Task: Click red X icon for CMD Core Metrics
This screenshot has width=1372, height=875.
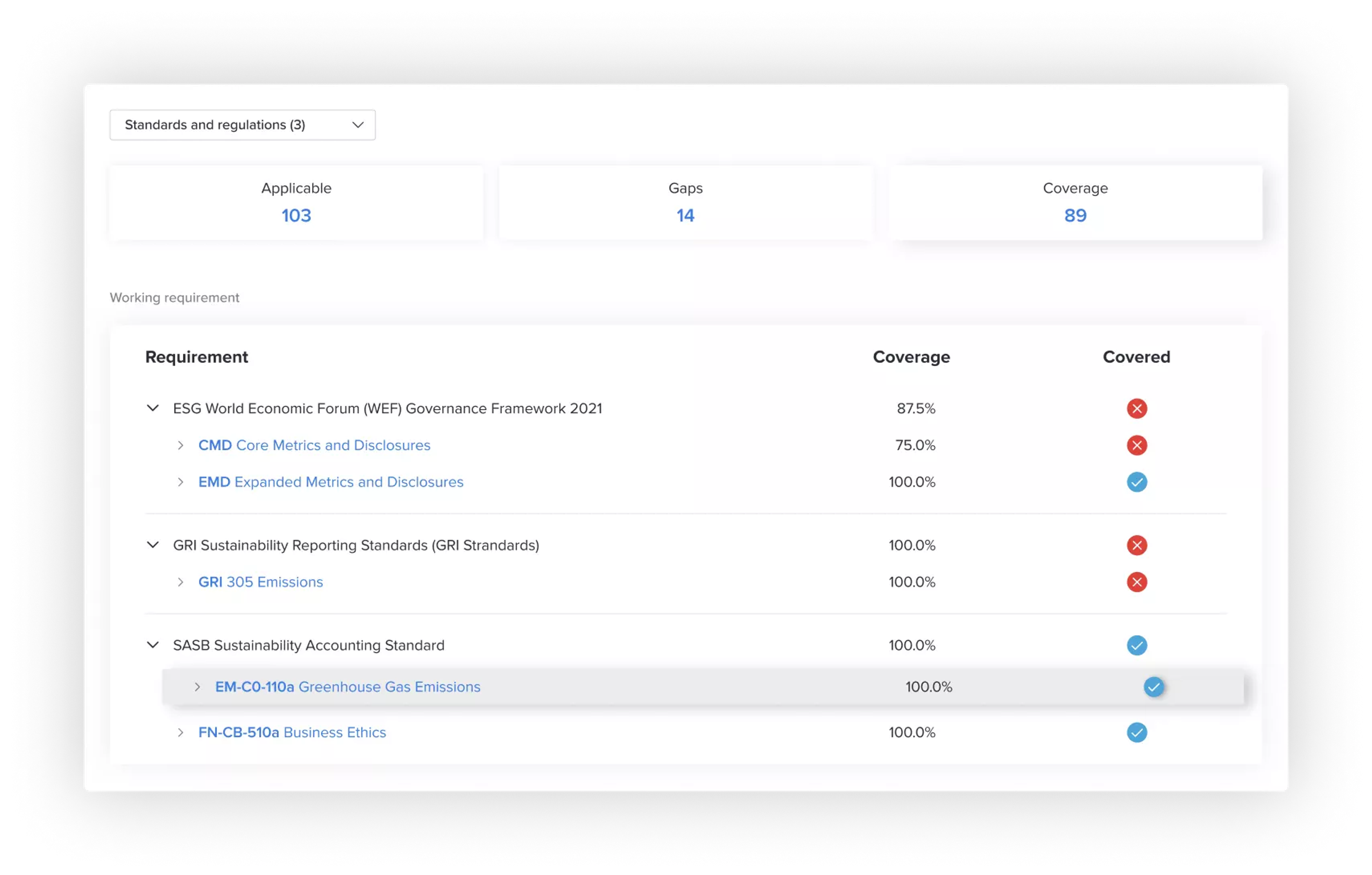Action: [x=1136, y=445]
